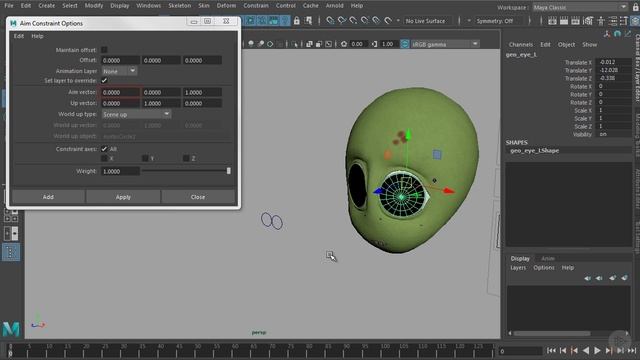Viewport: 640px width, 360px height.
Task: Toggle Maintain offset checkbox
Action: click(x=104, y=50)
